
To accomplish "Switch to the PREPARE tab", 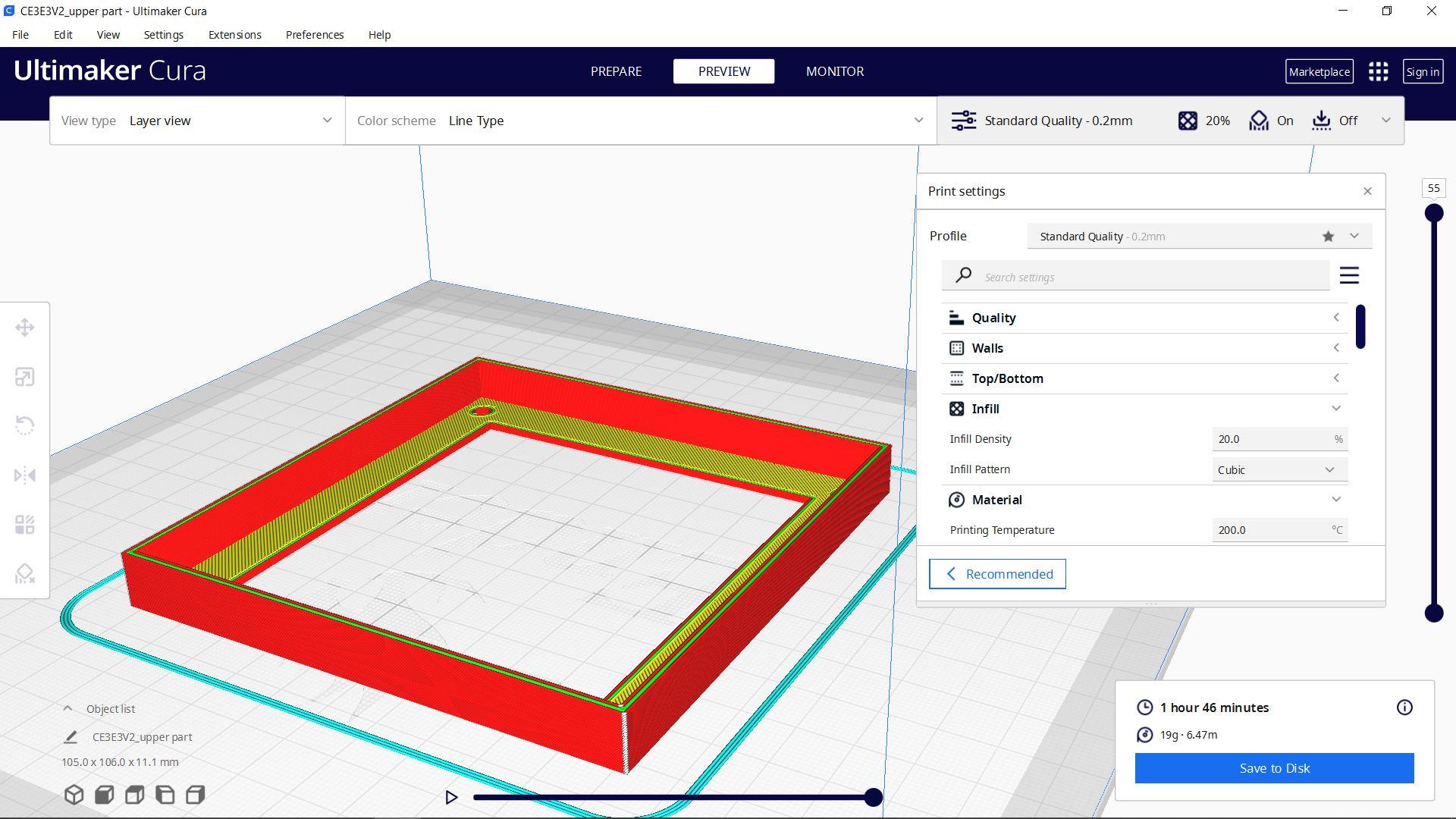I will [x=617, y=71].
